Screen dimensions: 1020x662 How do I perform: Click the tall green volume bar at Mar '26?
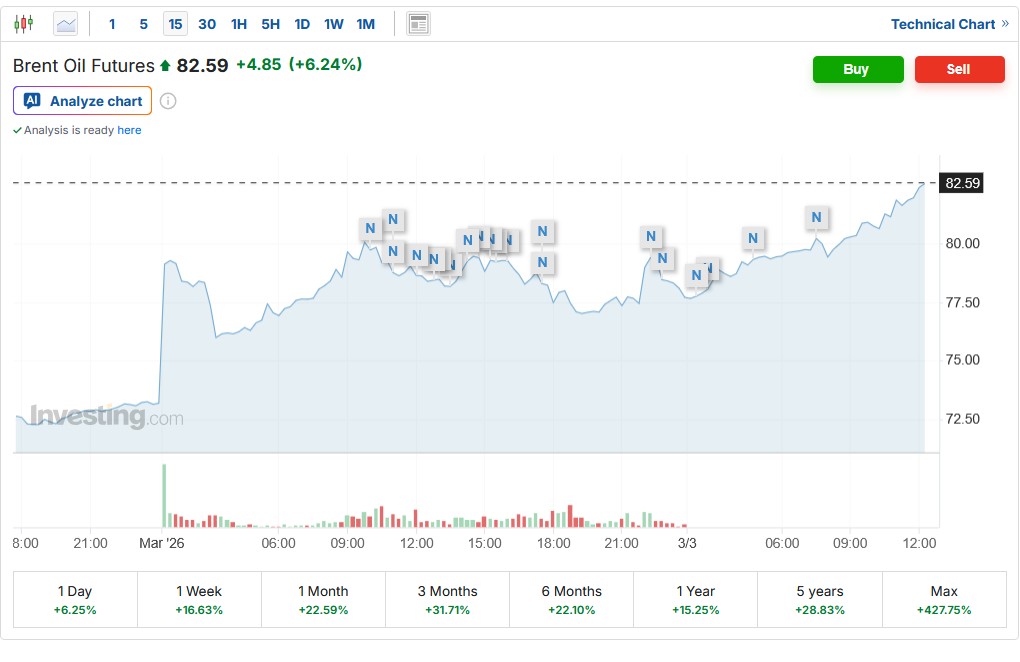(x=164, y=495)
